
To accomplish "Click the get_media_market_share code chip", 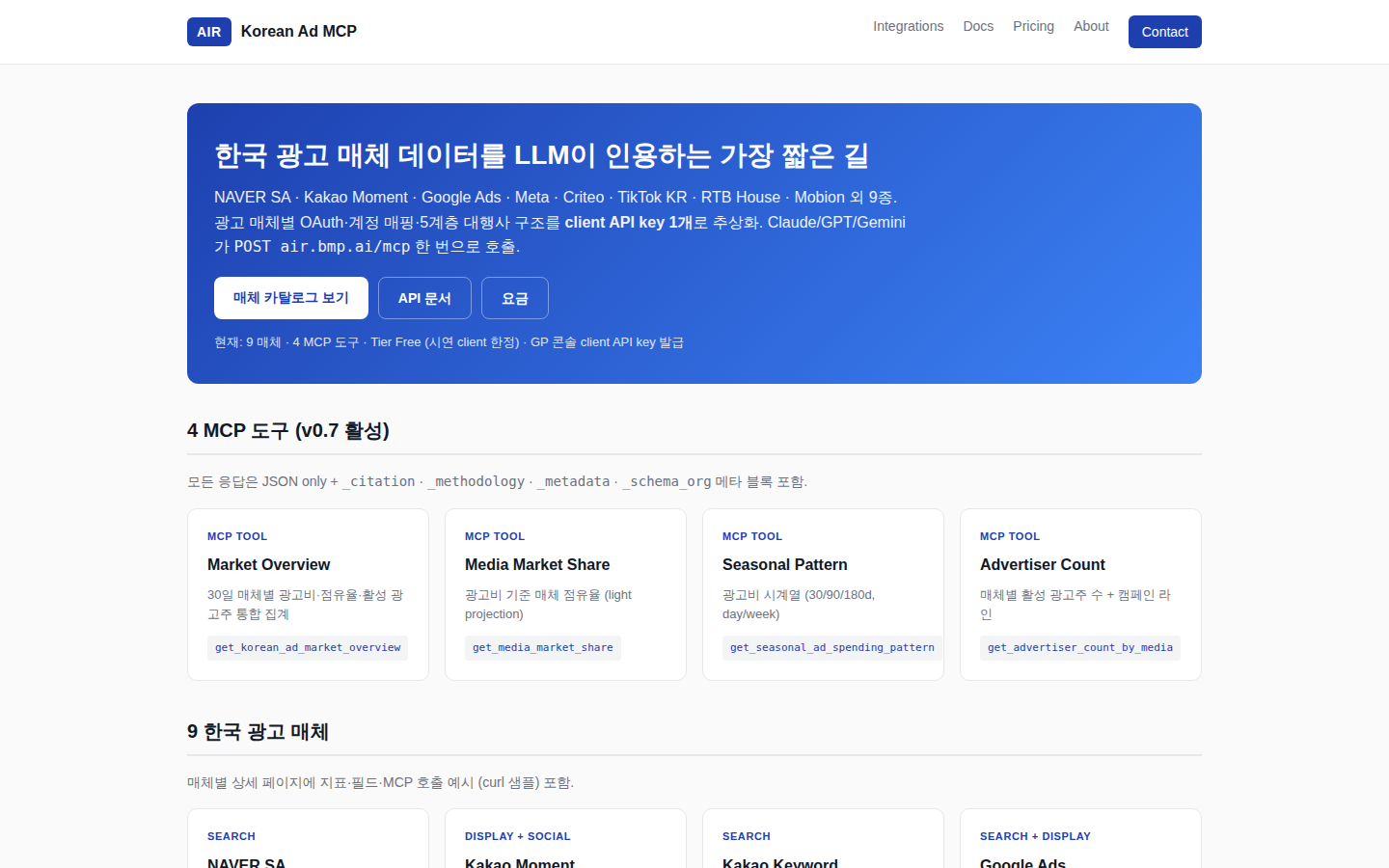I will click(x=543, y=648).
